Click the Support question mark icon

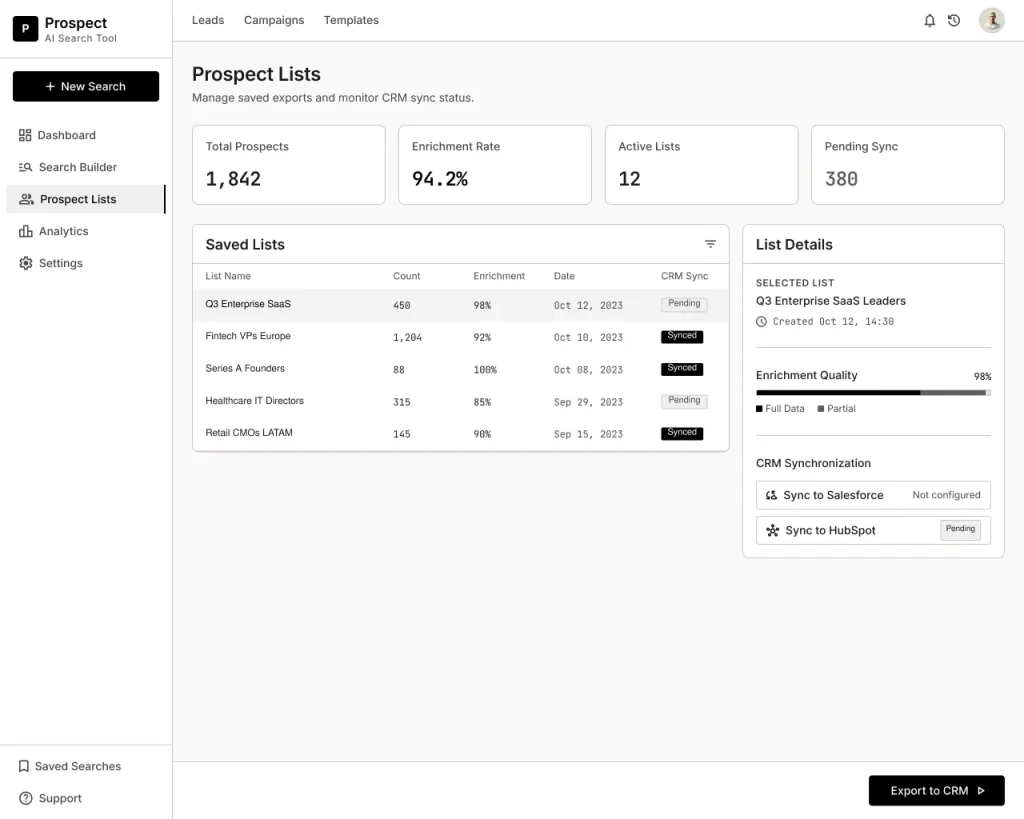pos(25,798)
